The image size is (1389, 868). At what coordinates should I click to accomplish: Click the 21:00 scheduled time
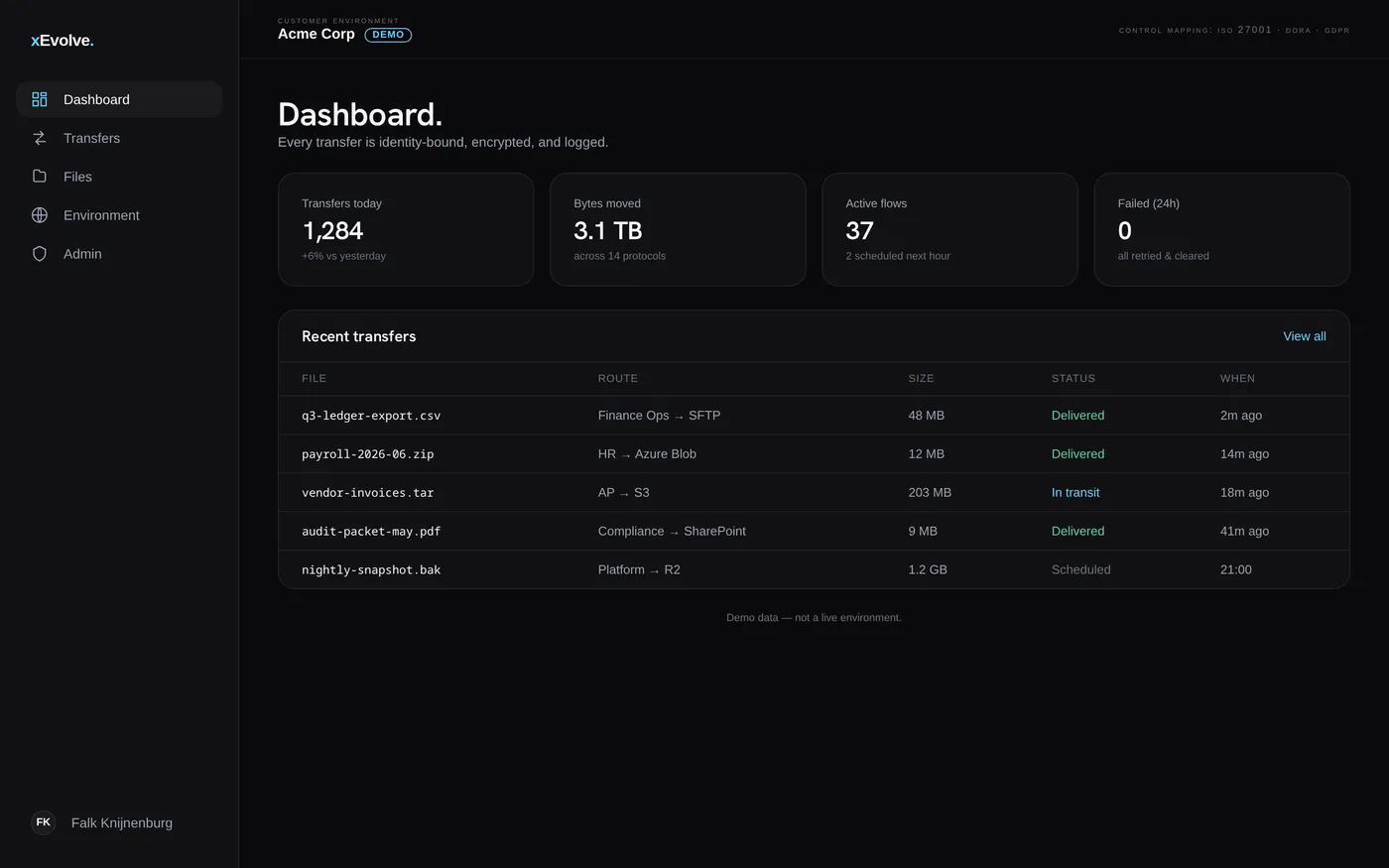click(x=1236, y=570)
